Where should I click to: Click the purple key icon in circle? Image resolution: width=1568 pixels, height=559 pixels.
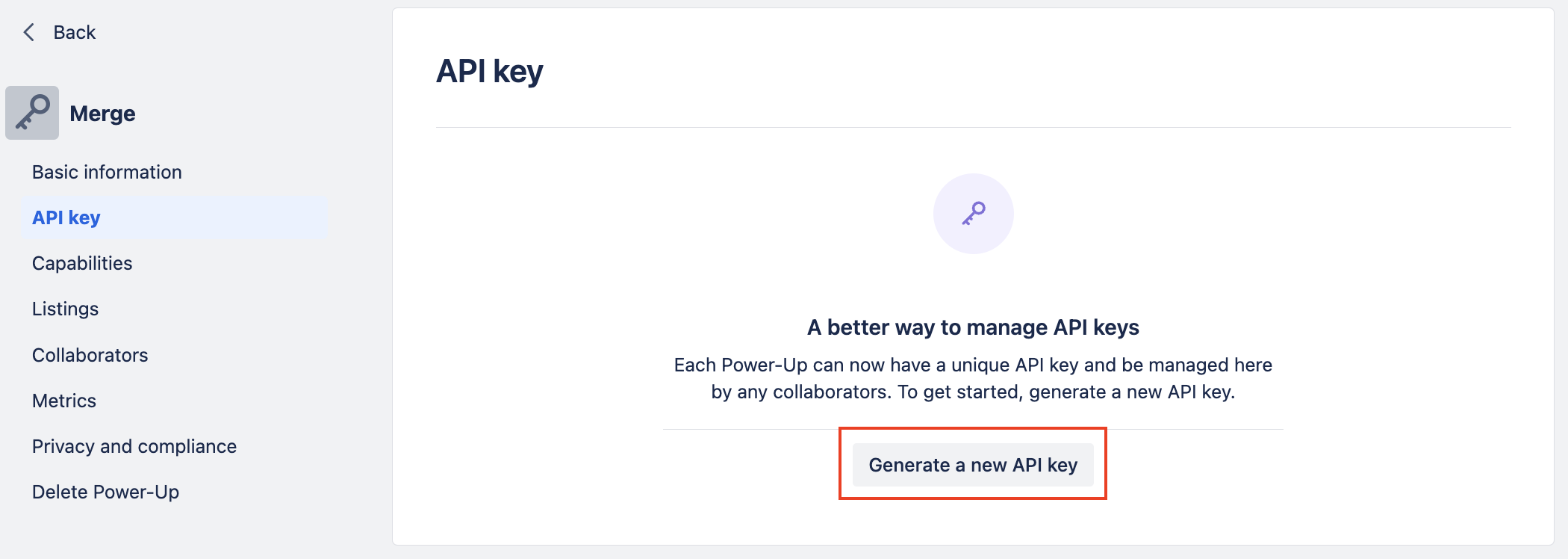(973, 214)
